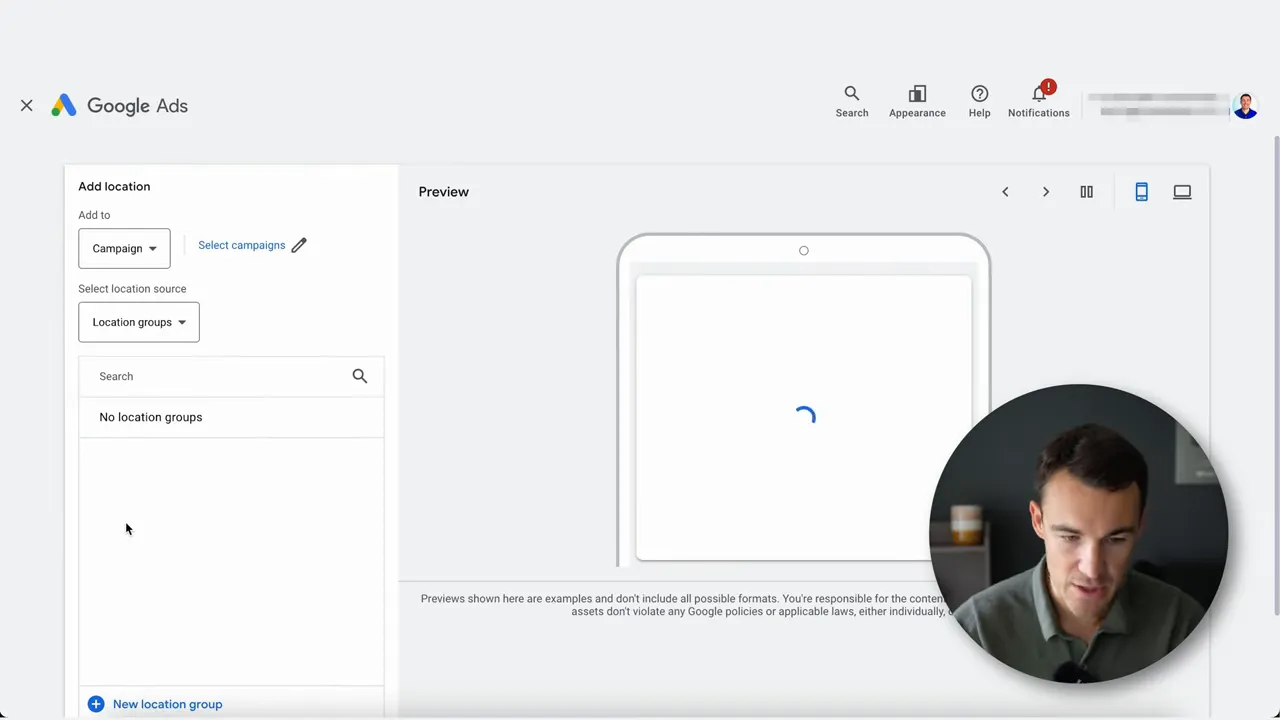Click the magnifier in the location search field

pyautogui.click(x=359, y=375)
